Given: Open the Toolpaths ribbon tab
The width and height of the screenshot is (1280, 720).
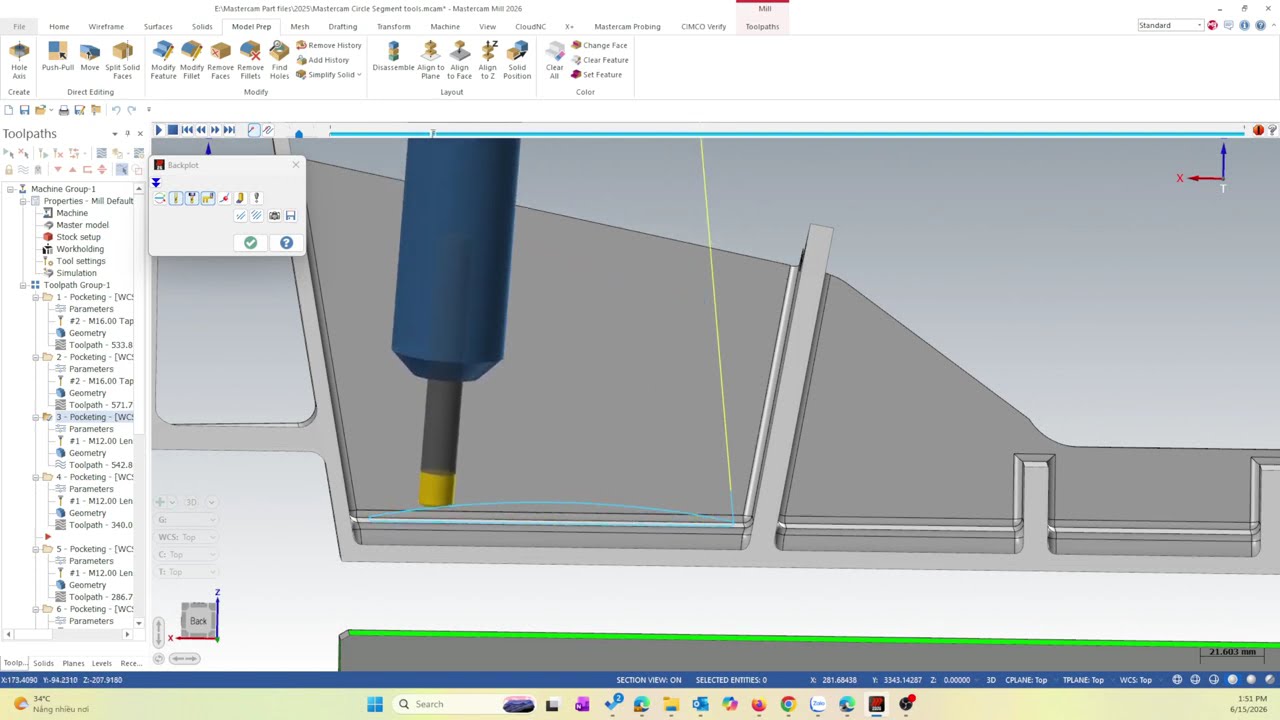Looking at the screenshot, I should tap(762, 26).
